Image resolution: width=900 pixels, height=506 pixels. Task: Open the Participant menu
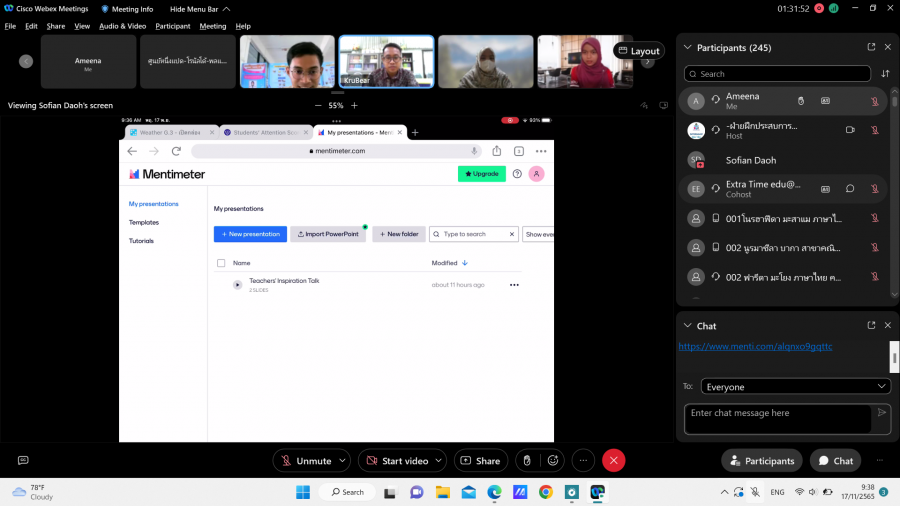(x=173, y=26)
